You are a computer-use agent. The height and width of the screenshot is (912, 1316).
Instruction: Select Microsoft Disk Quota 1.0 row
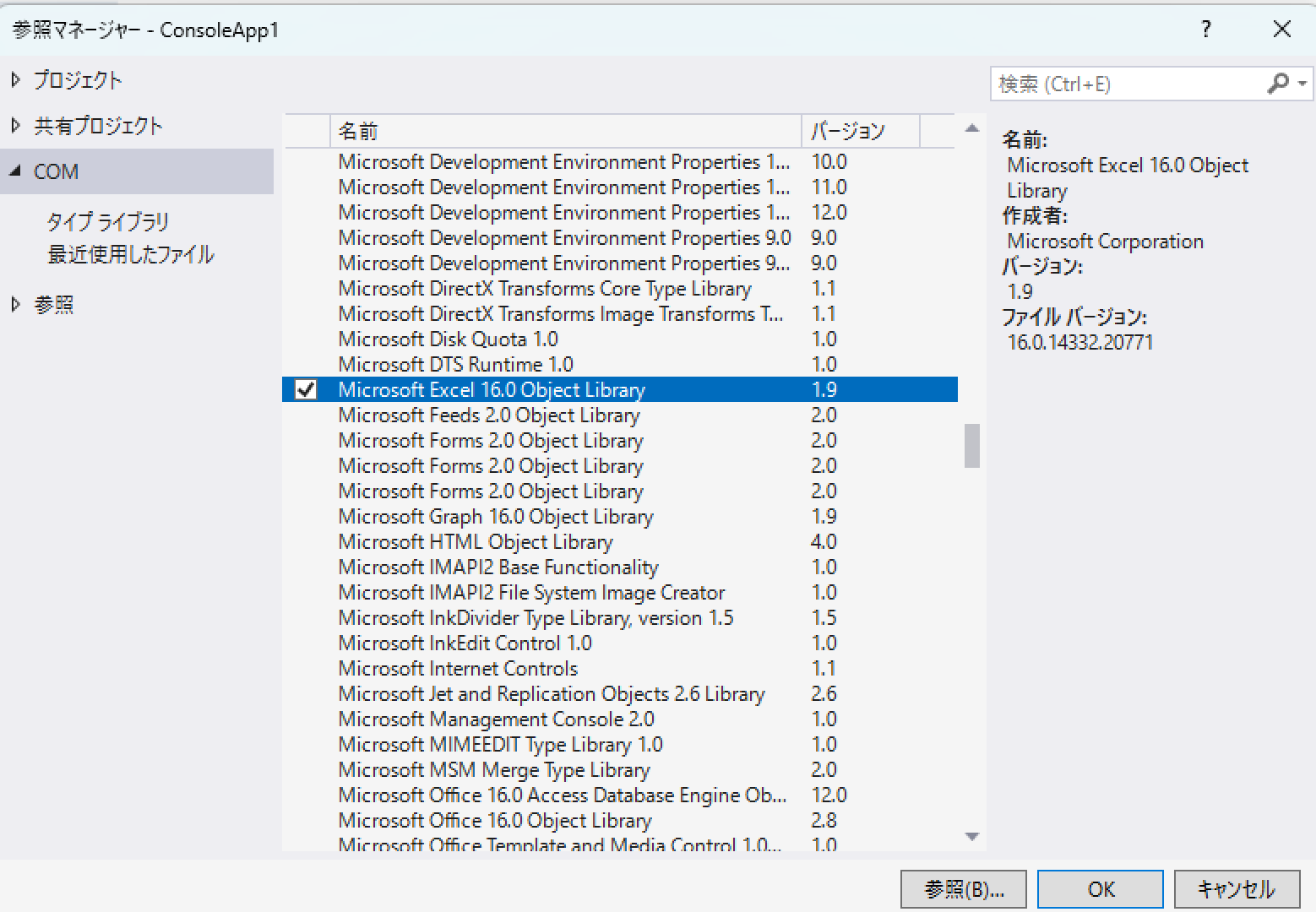(620, 339)
